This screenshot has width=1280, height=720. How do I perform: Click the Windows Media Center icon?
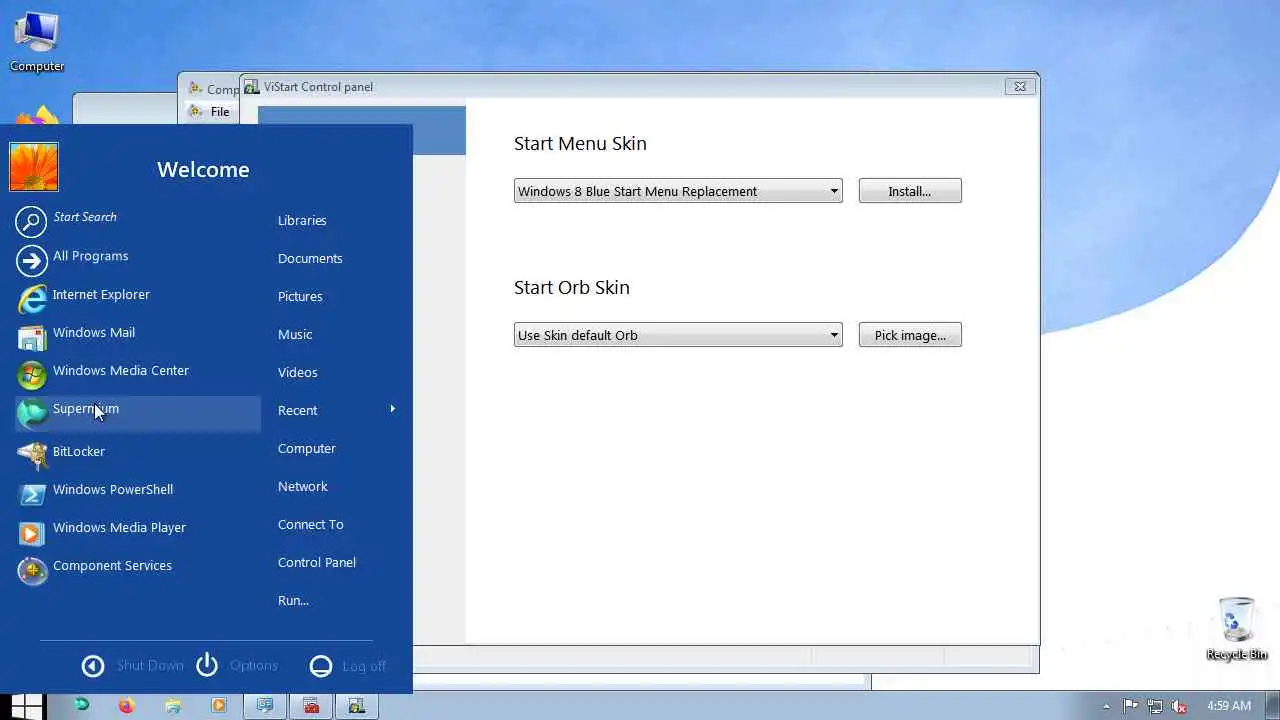(32, 375)
